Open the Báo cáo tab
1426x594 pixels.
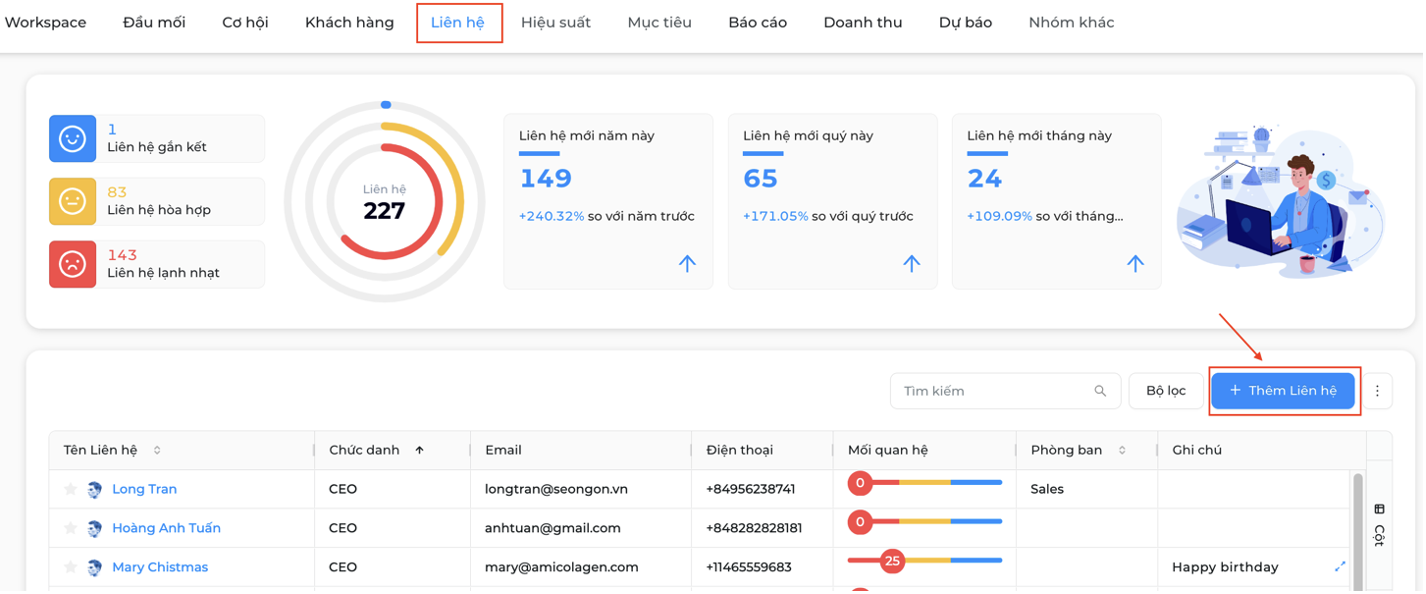(x=757, y=22)
